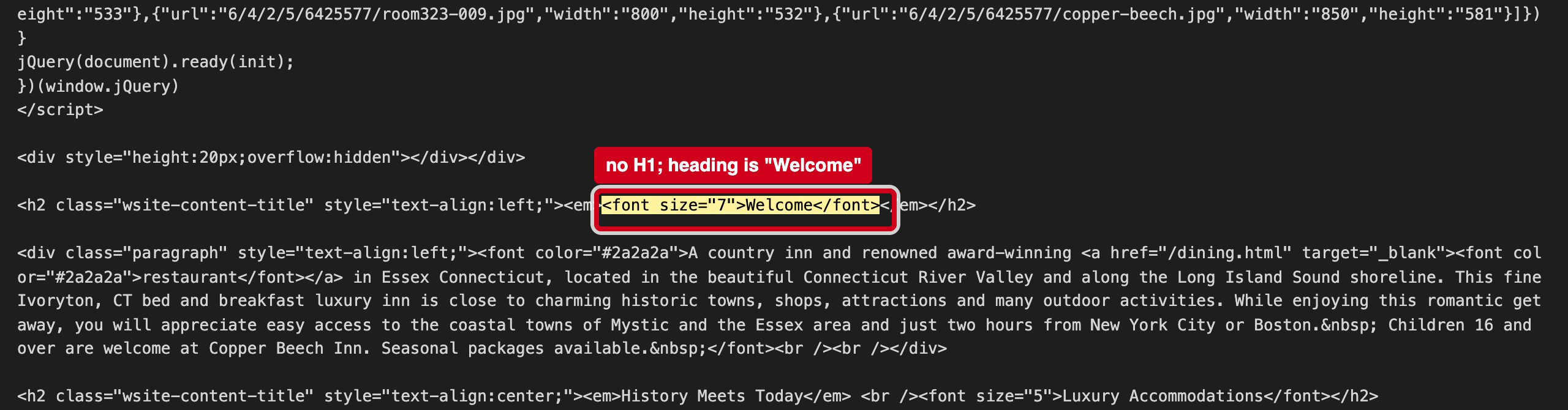Click the New York City text

point(1153,325)
